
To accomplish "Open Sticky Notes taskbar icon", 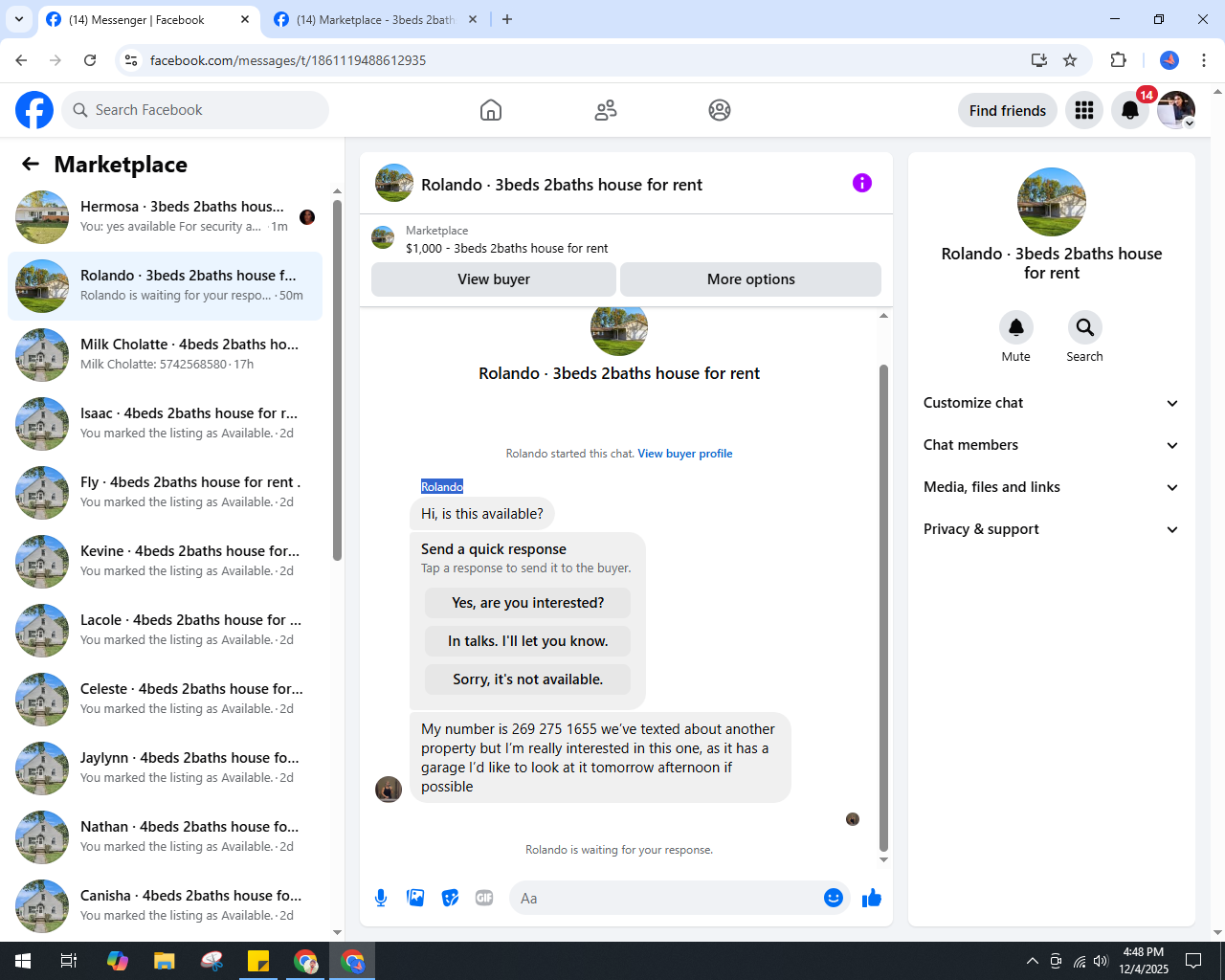I will (258, 961).
